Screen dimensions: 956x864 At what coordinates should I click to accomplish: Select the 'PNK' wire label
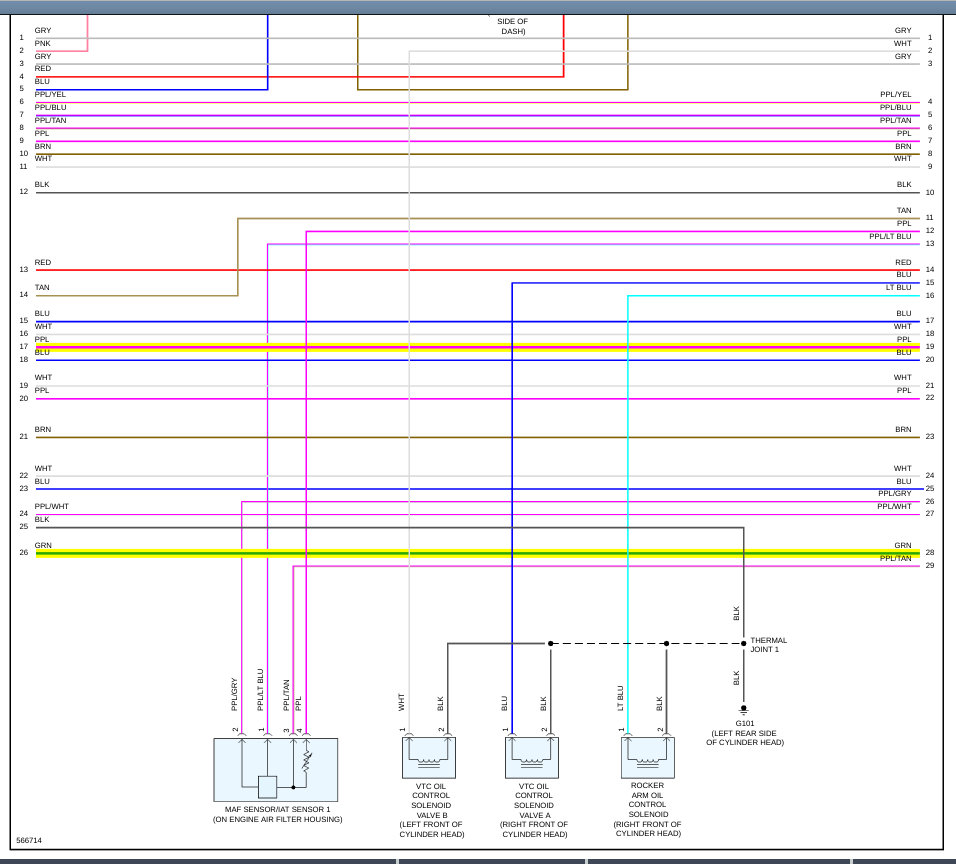(x=43, y=43)
